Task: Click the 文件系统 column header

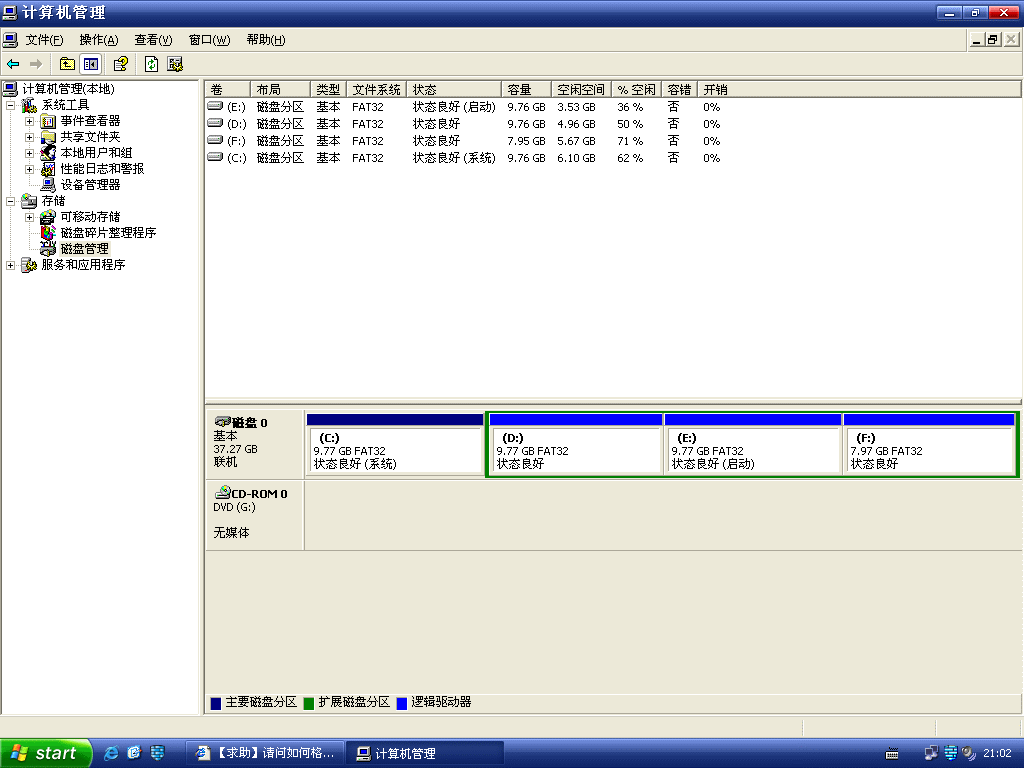Action: click(377, 90)
